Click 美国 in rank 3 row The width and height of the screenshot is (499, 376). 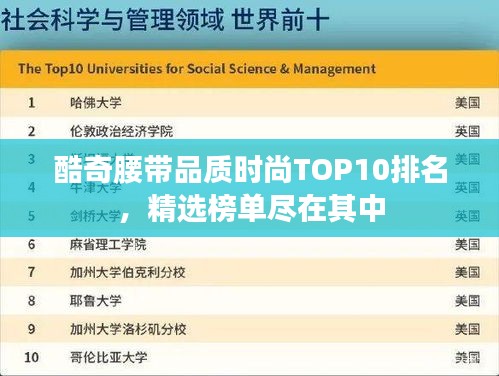(x=468, y=159)
